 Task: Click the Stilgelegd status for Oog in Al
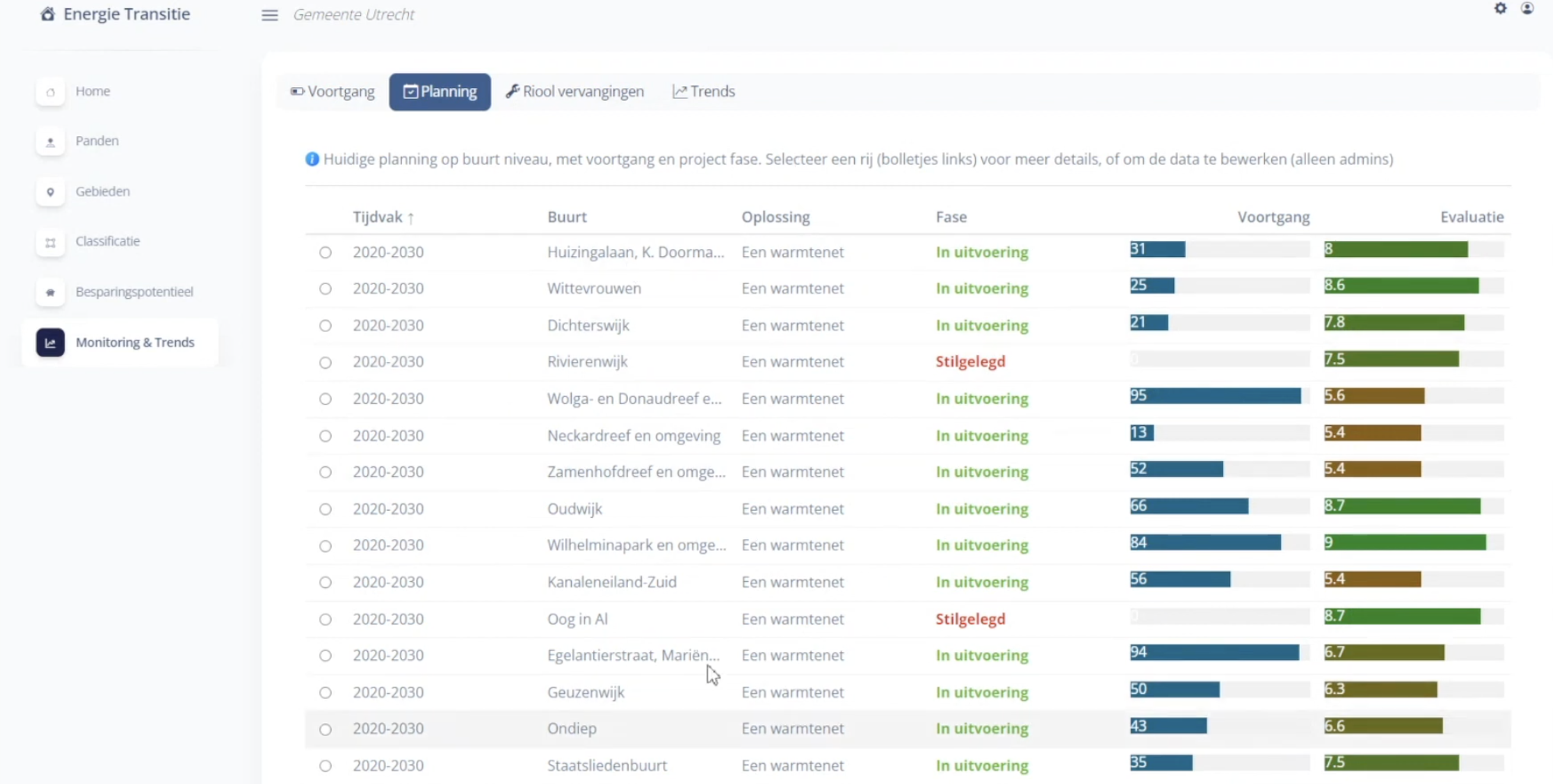click(970, 619)
